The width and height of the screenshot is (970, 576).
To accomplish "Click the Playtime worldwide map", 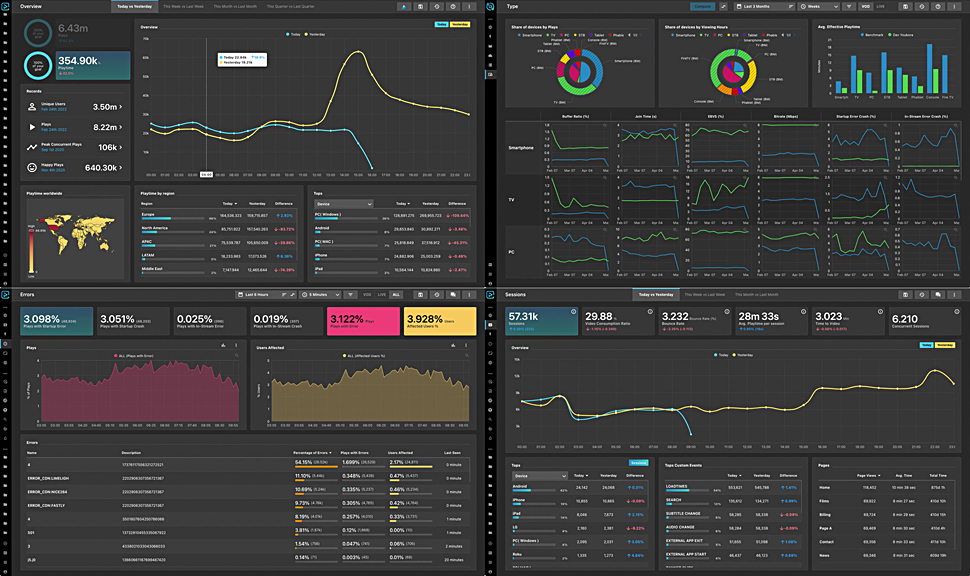I will point(75,235).
